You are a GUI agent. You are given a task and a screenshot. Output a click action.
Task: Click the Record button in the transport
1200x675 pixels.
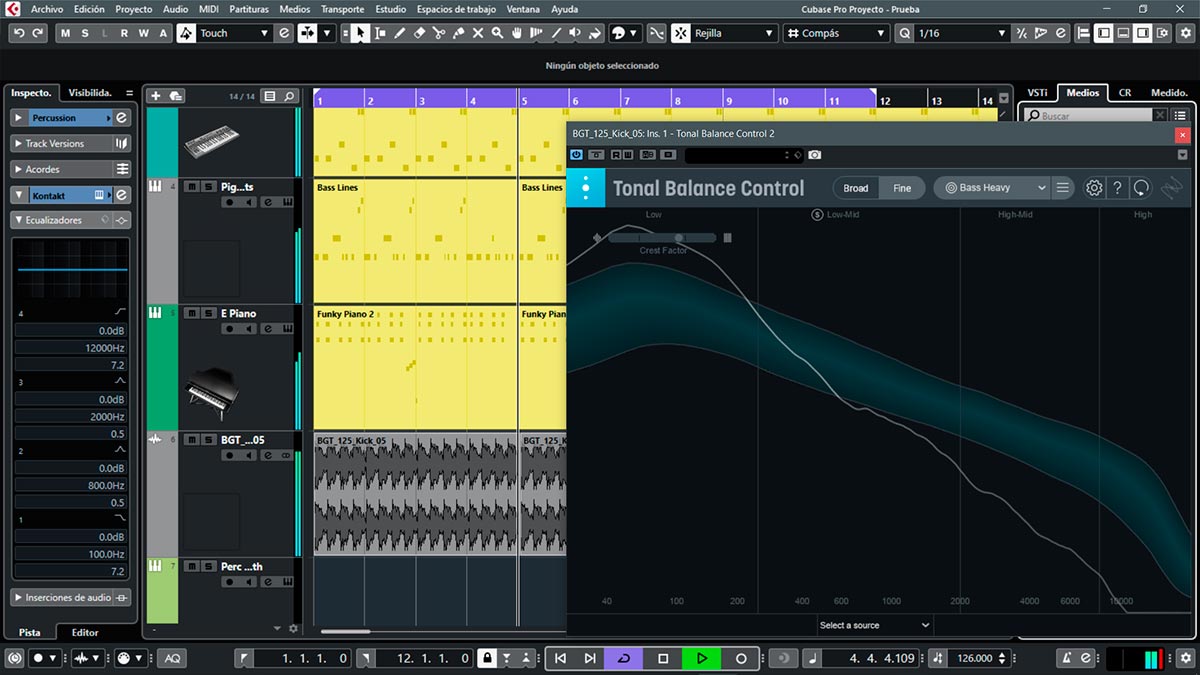[x=741, y=658]
